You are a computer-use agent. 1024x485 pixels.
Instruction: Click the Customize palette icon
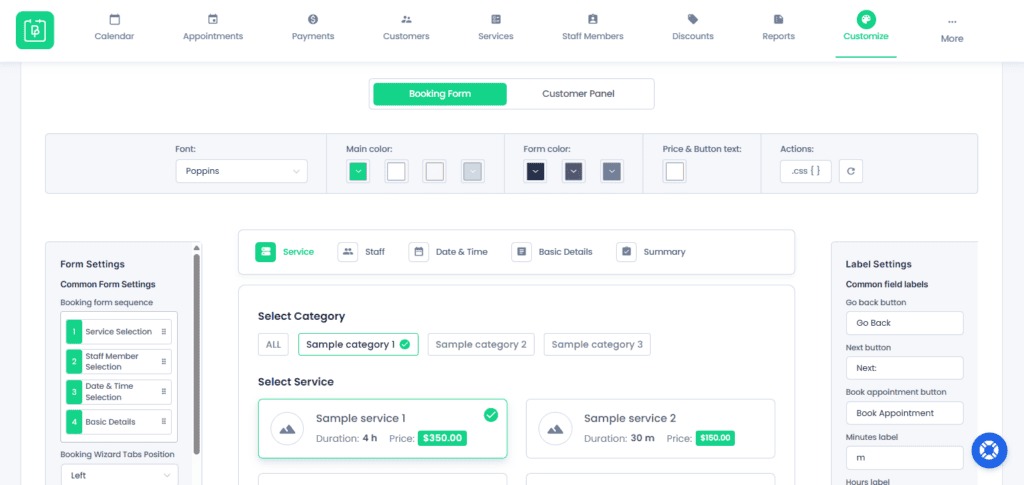tap(866, 19)
